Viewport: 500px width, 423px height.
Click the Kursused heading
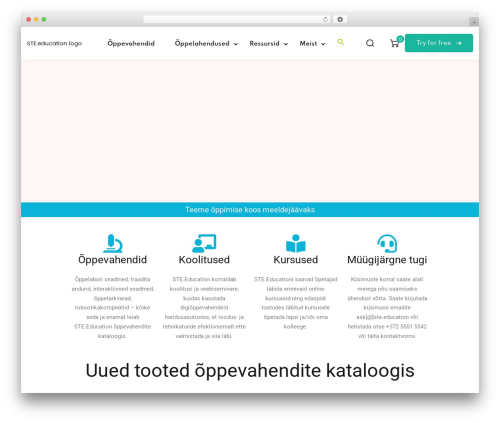click(x=296, y=260)
